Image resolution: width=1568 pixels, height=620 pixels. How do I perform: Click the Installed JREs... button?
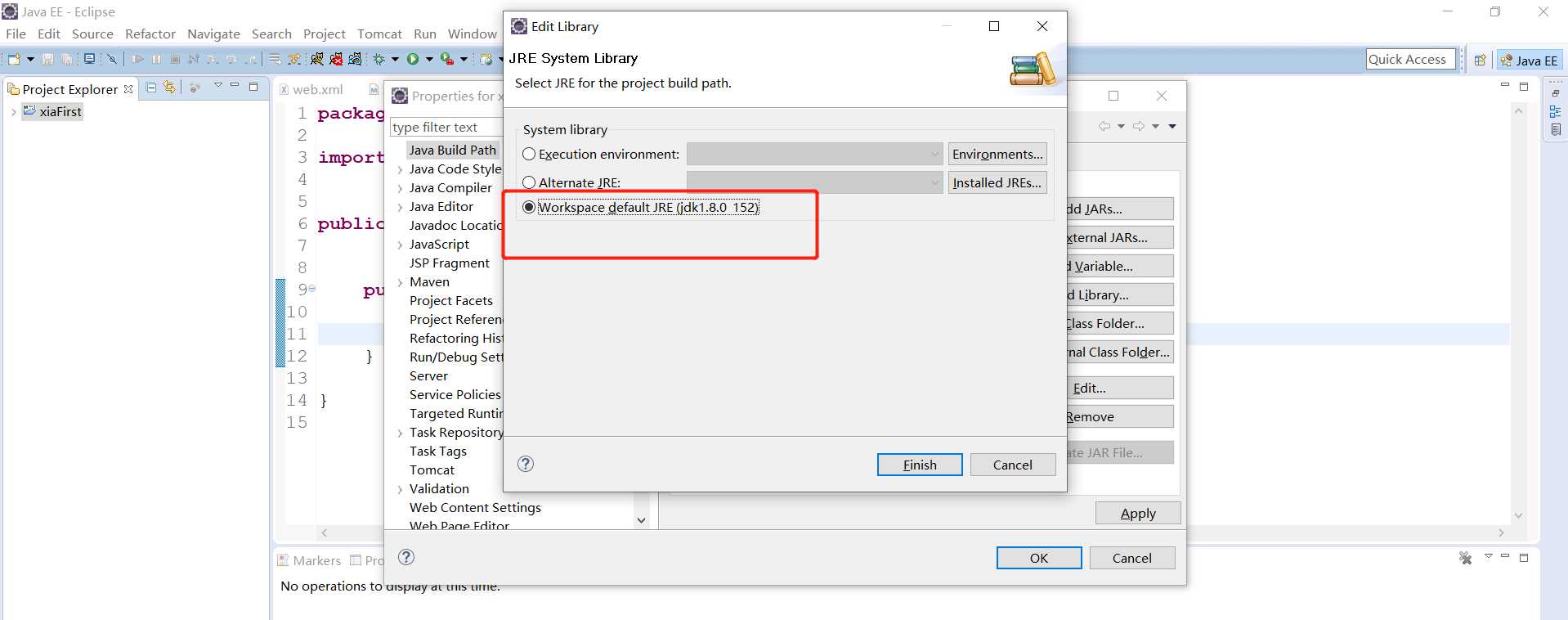(x=997, y=182)
